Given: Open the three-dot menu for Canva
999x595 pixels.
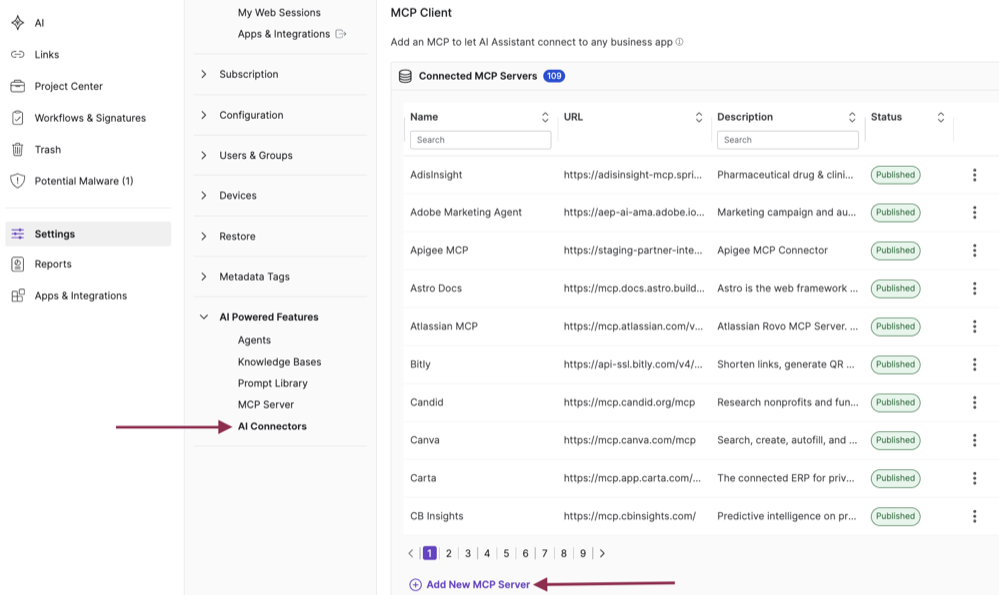Looking at the screenshot, I should pos(974,440).
